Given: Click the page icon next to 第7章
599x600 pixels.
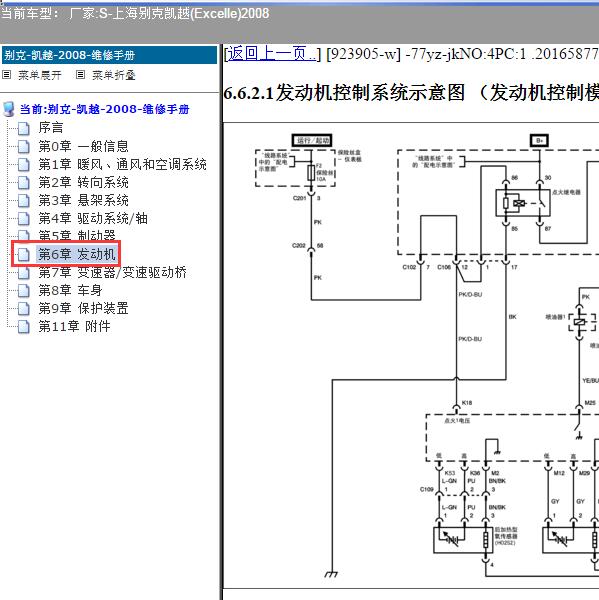Looking at the screenshot, I should click(24, 273).
